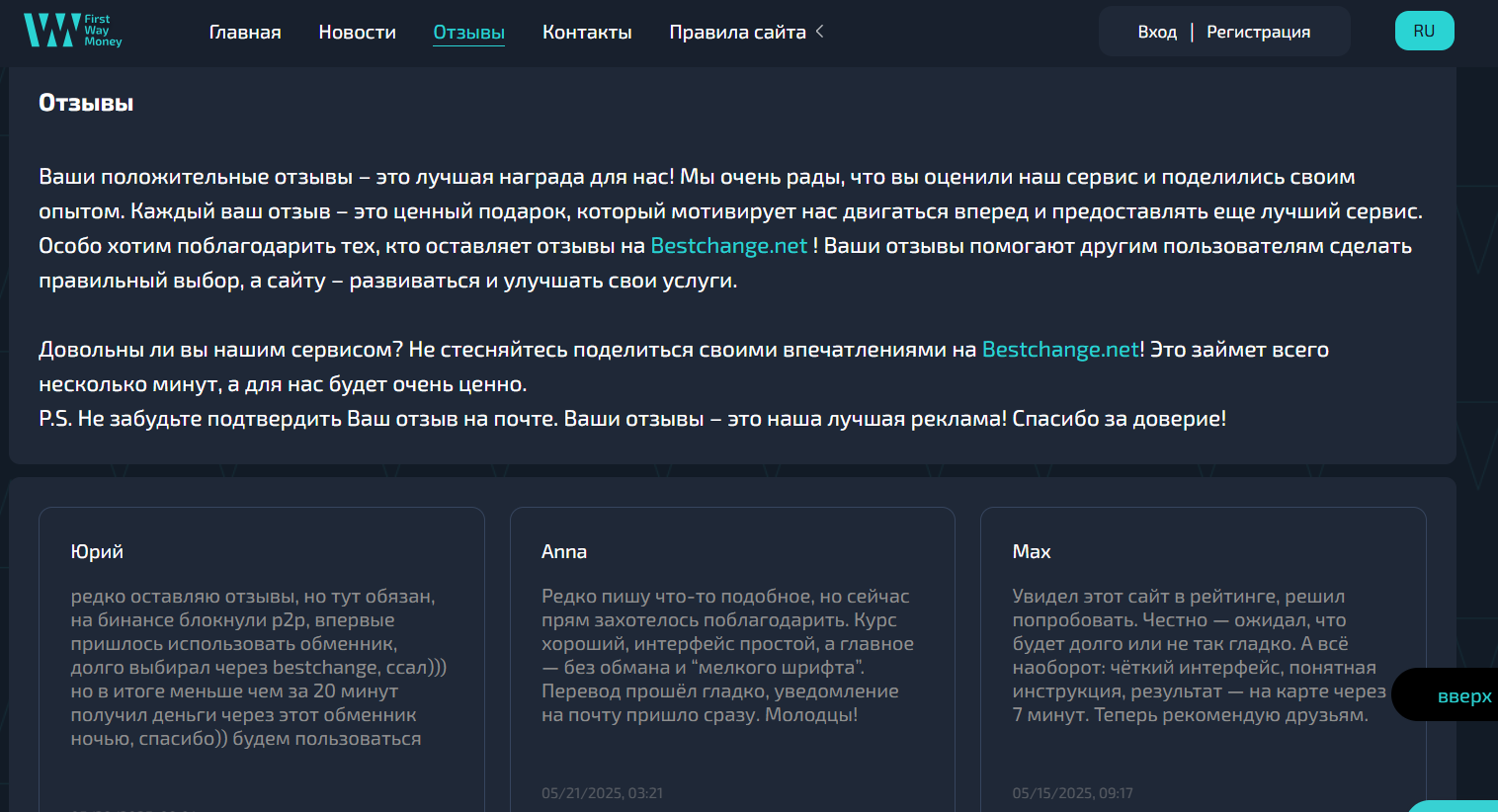Image resolution: width=1498 pixels, height=812 pixels.
Task: Click the review card by Max
Action: pyautogui.click(x=1203, y=652)
